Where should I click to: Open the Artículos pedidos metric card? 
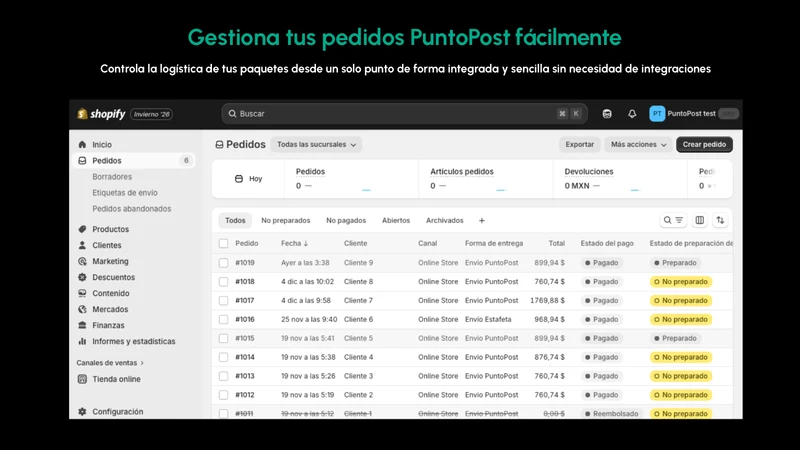[x=485, y=179]
